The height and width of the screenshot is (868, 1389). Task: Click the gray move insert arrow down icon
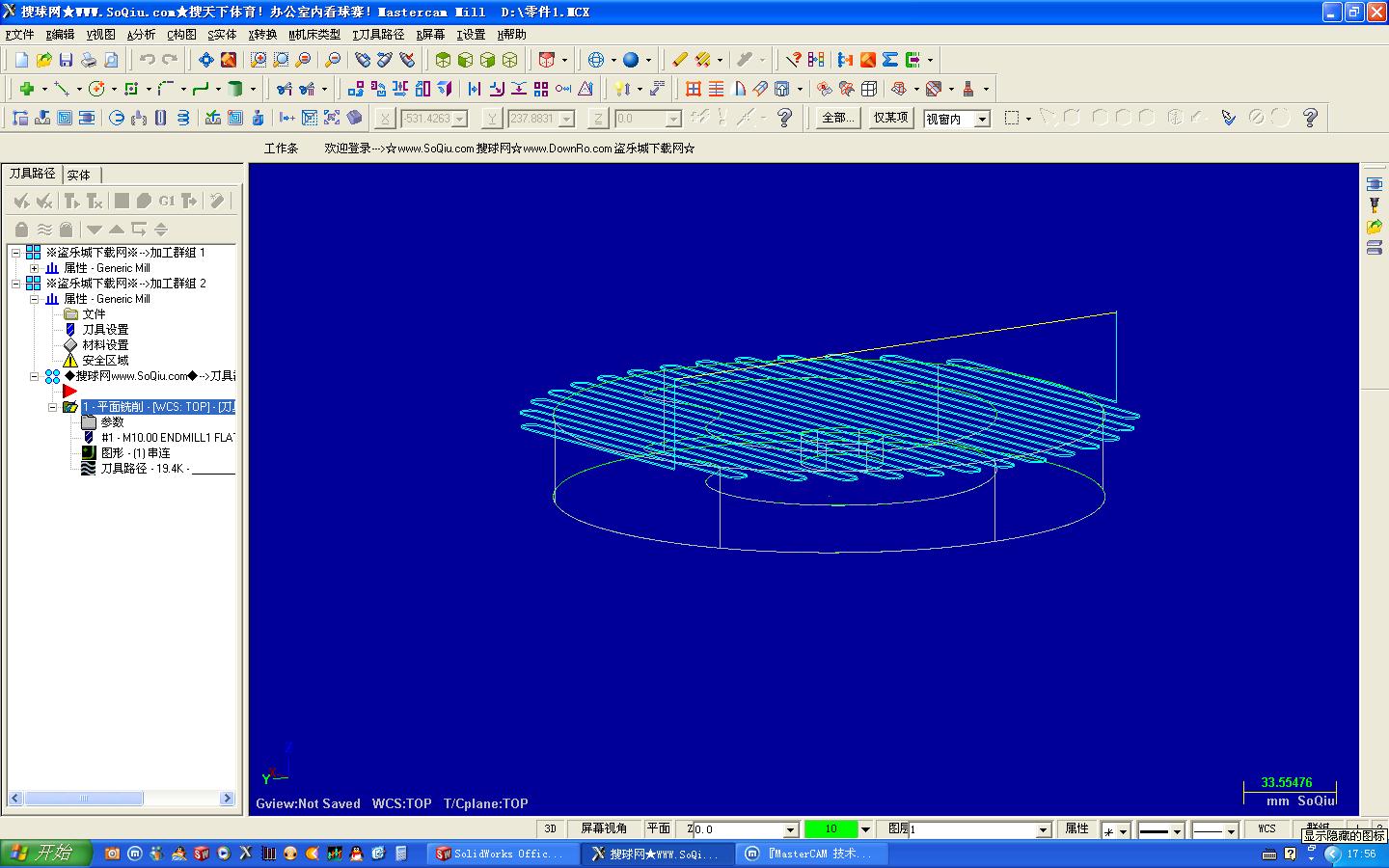click(x=94, y=230)
